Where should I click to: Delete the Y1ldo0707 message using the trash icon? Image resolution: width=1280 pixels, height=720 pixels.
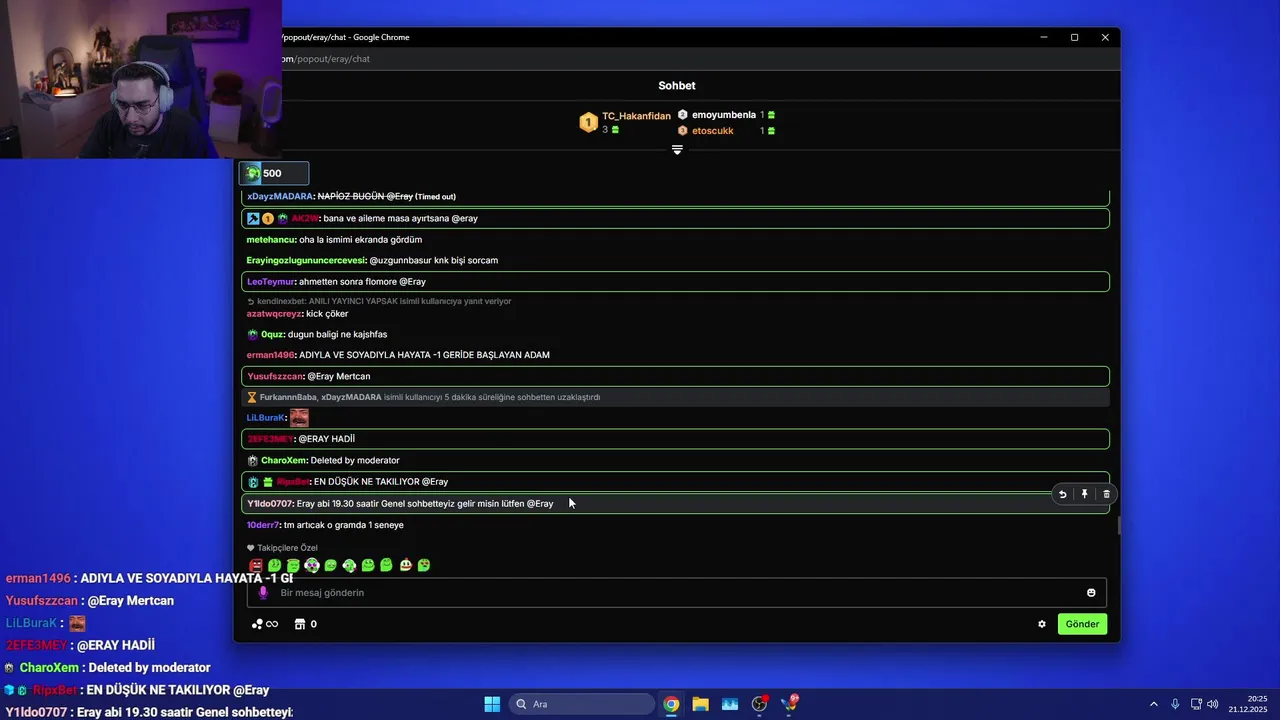(x=1106, y=494)
